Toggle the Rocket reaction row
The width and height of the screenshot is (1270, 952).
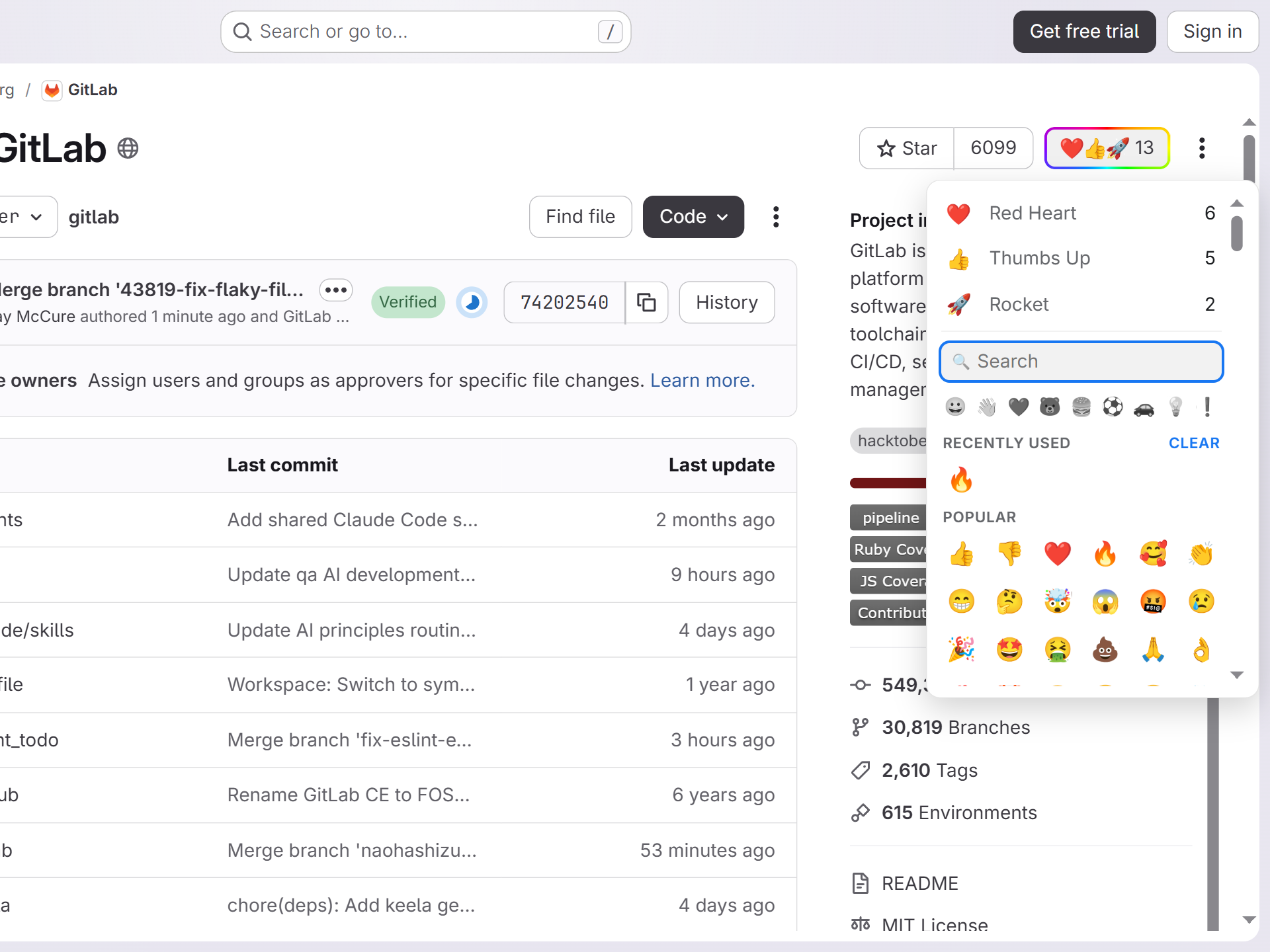(1081, 304)
